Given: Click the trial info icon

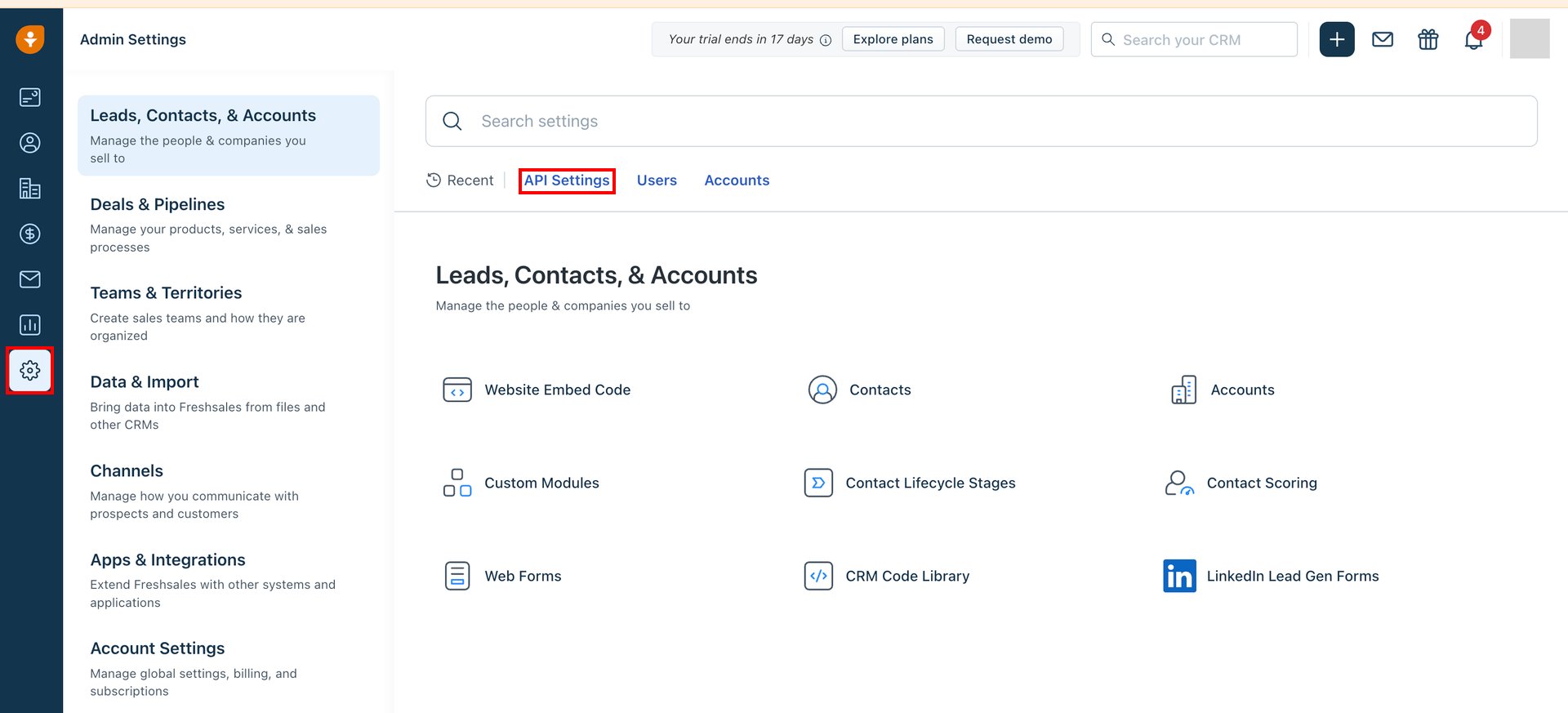Looking at the screenshot, I should point(826,40).
